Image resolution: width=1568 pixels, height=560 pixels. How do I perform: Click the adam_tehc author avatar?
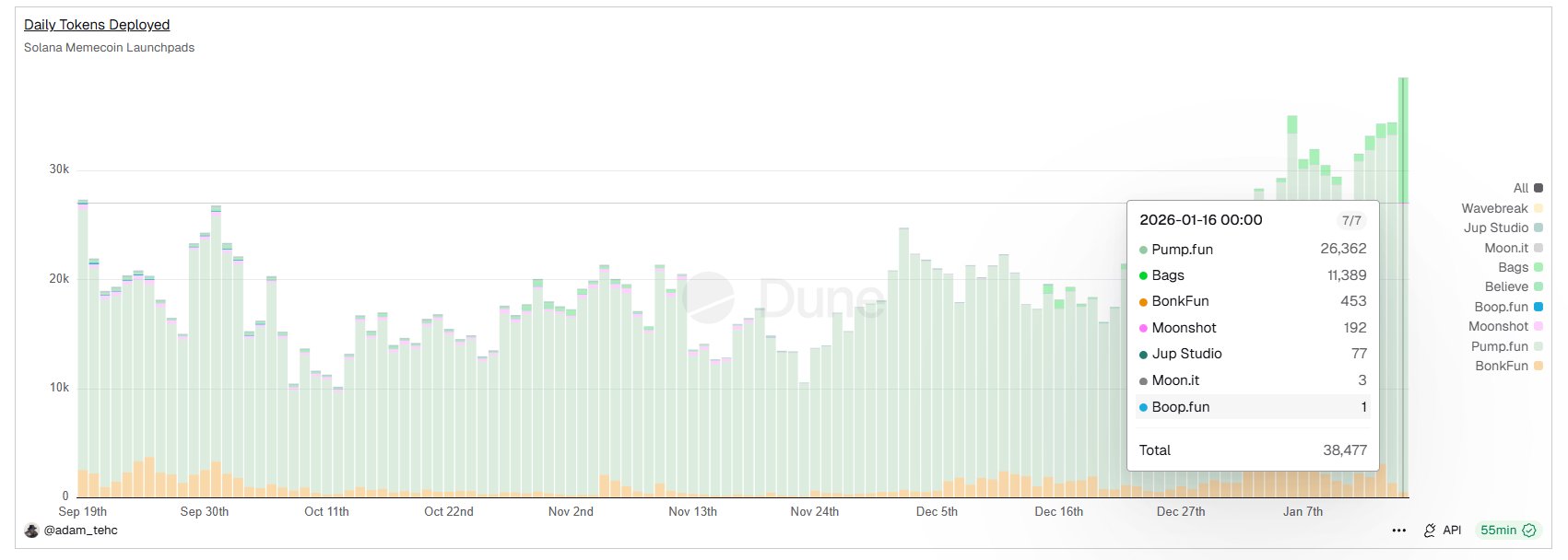tap(31, 531)
